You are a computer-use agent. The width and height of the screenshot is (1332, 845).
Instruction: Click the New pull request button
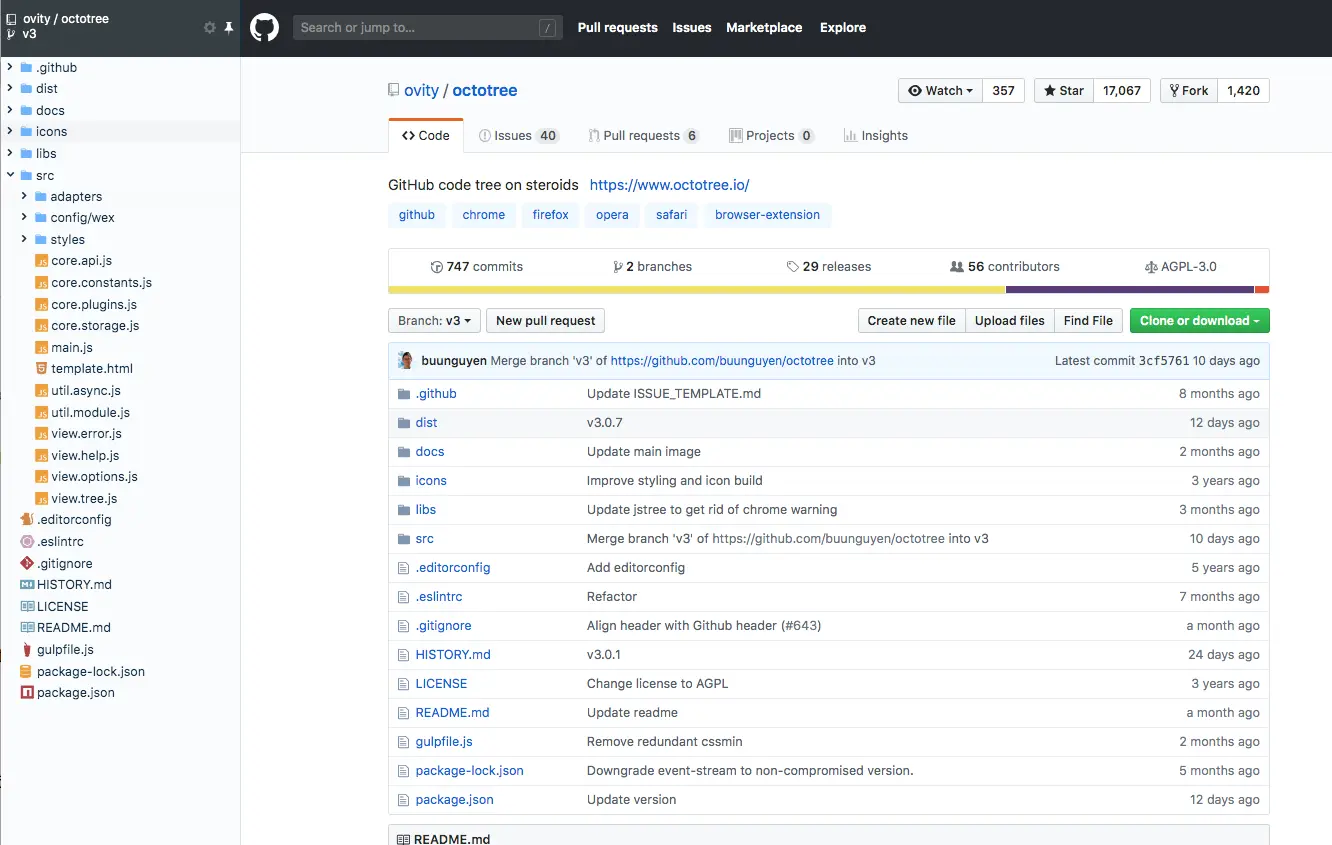545,321
